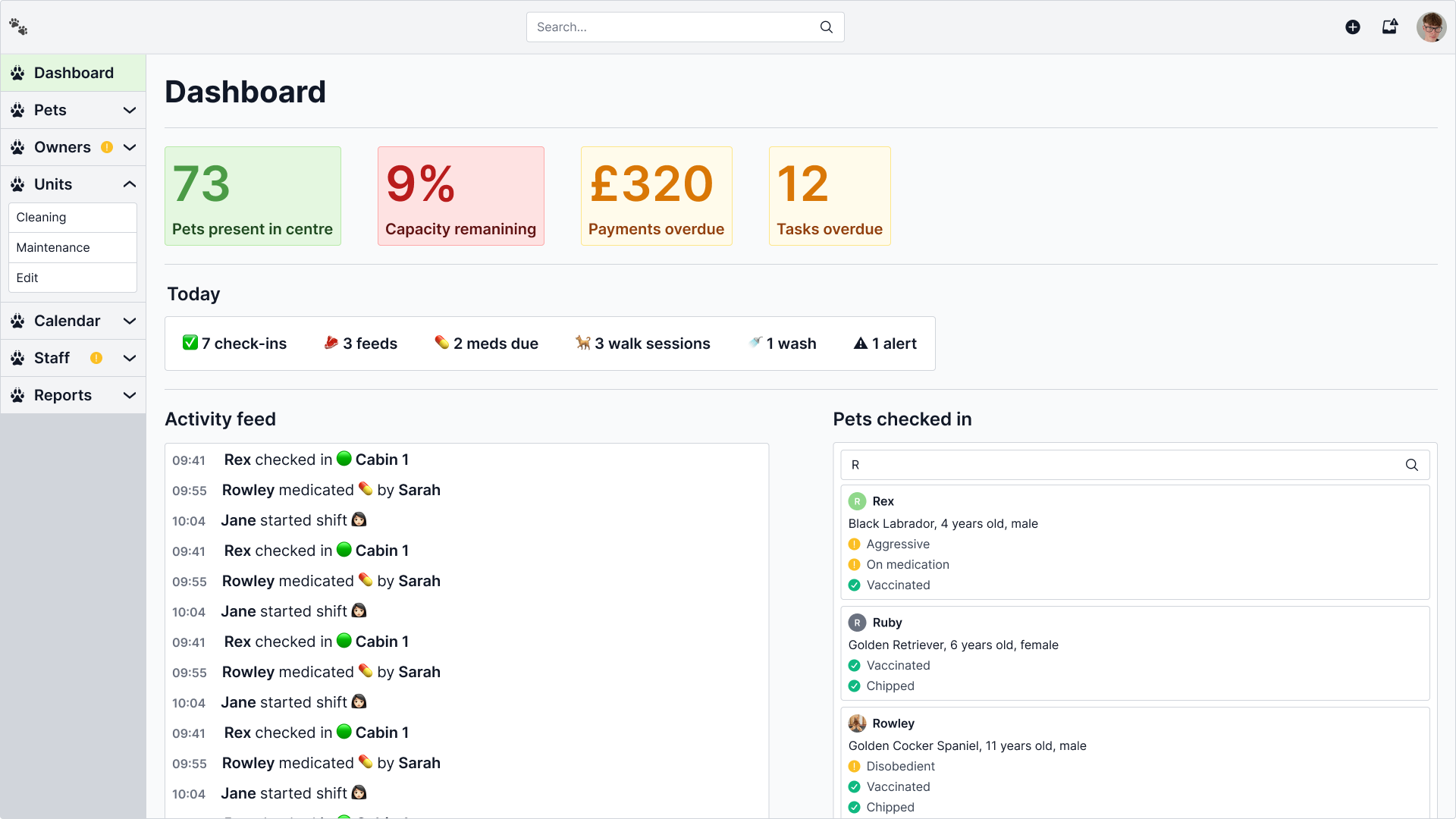Screen dimensions: 1456x819
Task: Collapse the Units sidebar section
Action: point(130,184)
